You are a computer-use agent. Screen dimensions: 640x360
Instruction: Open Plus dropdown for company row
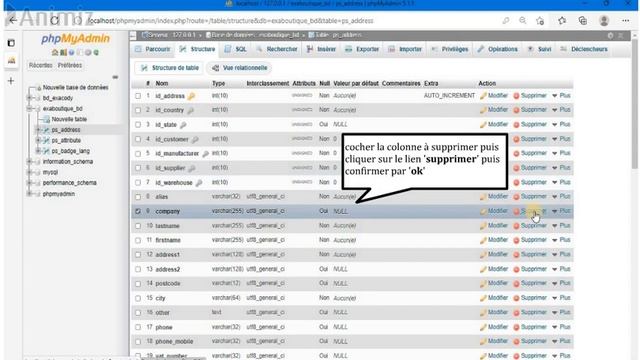561,211
